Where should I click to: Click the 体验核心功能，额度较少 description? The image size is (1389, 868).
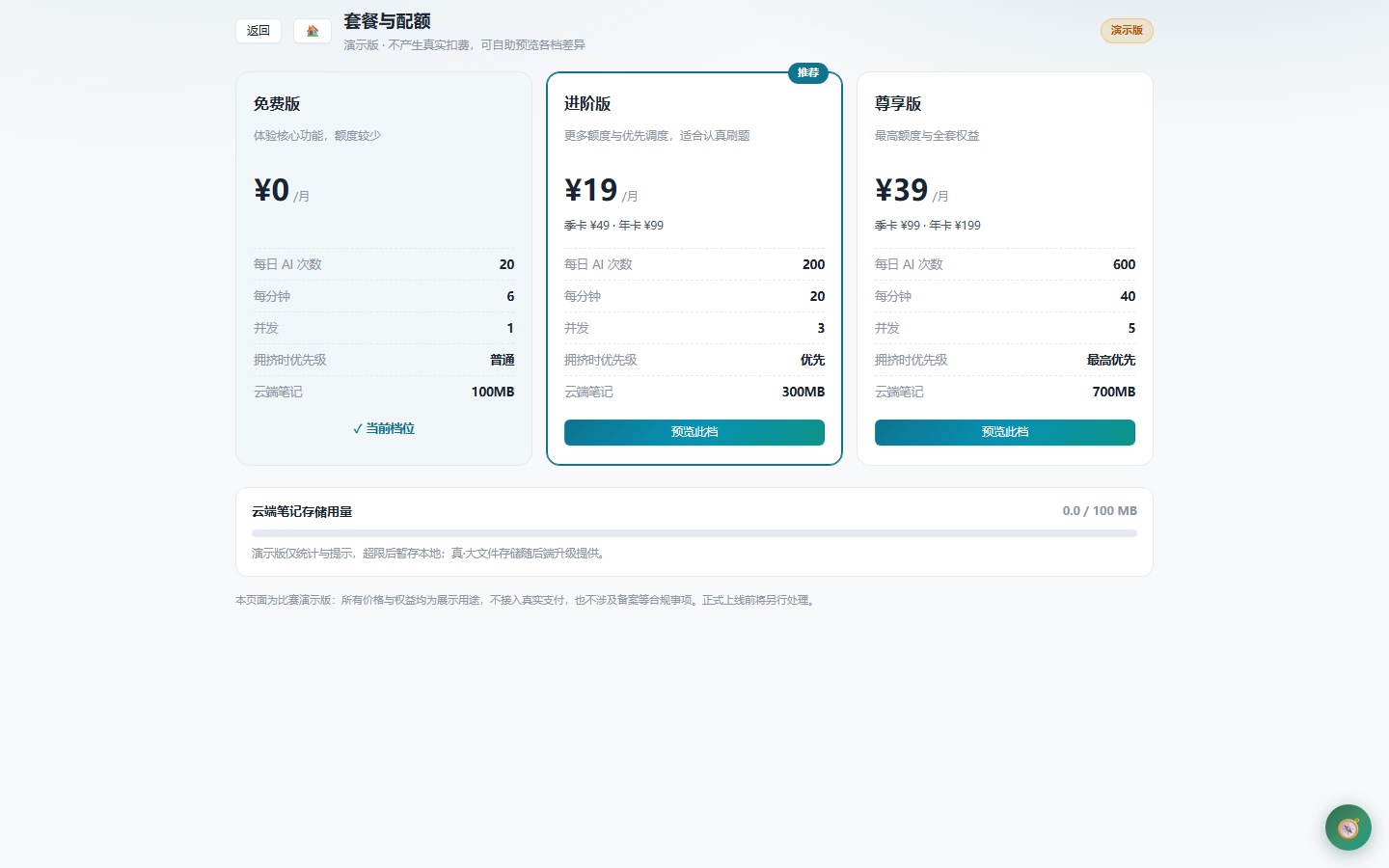click(317, 136)
